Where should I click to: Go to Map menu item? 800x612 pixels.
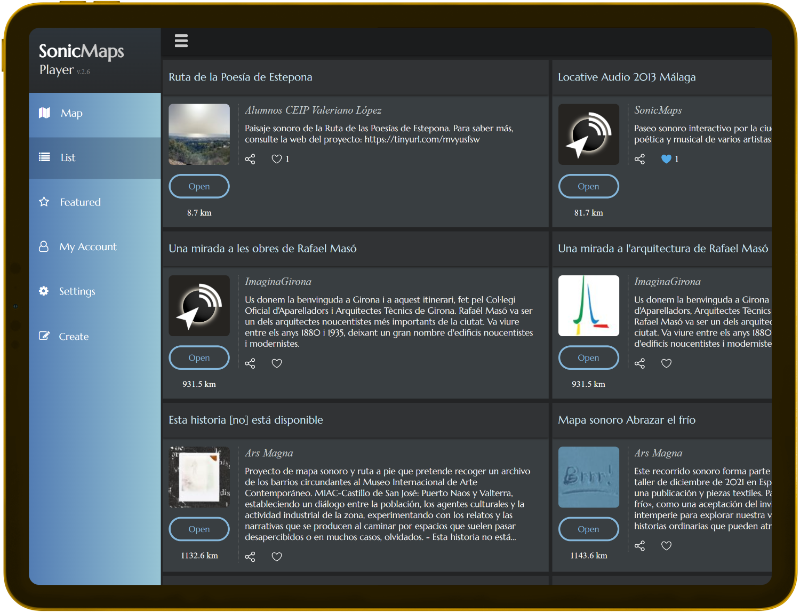(x=95, y=113)
